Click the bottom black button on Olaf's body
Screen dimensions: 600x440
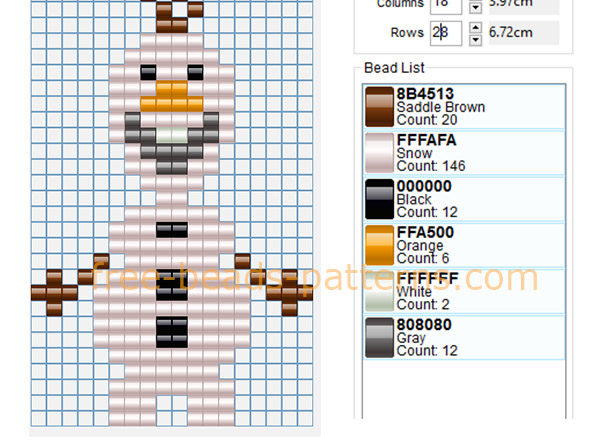[x=172, y=332]
